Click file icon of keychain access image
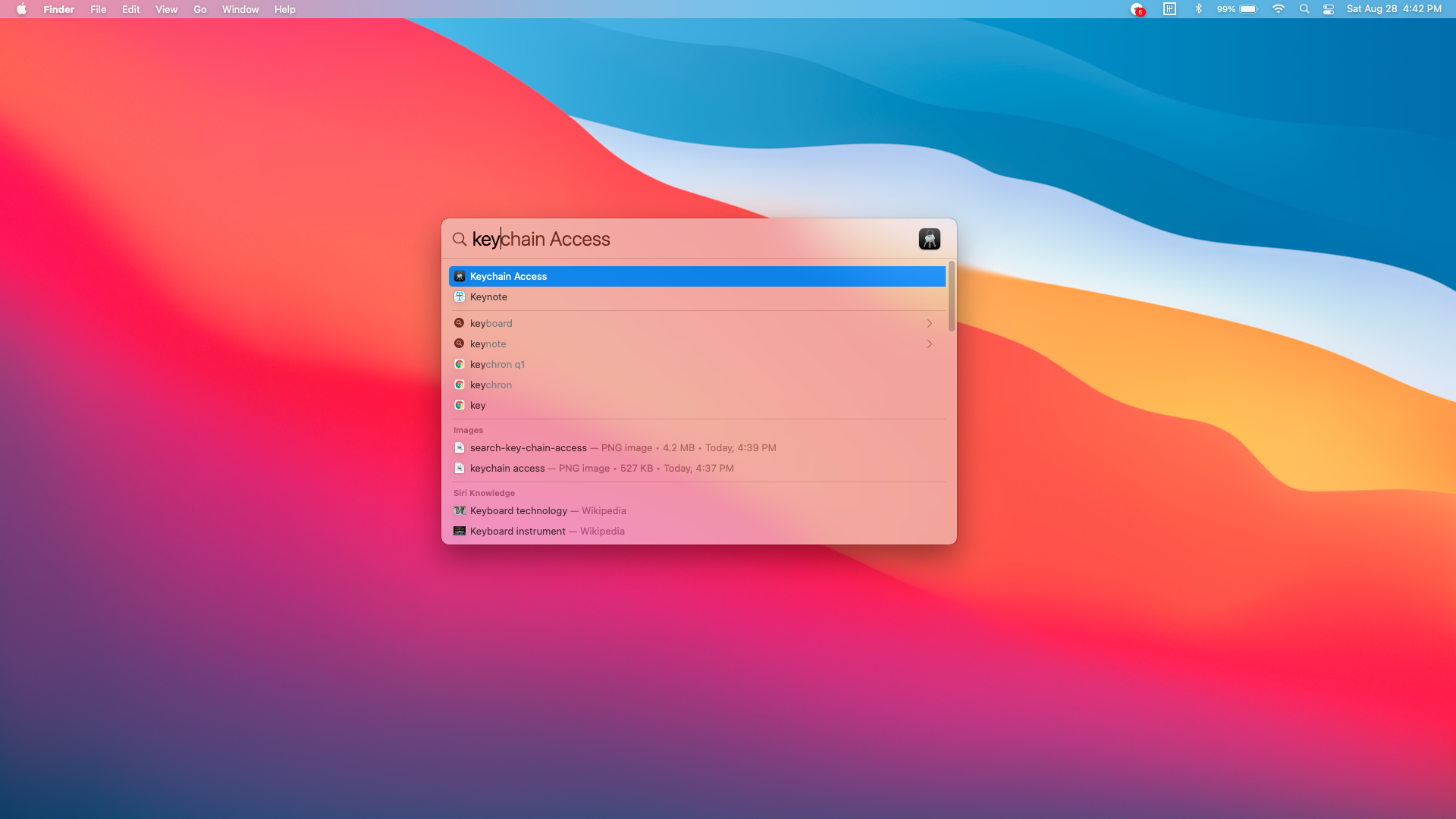Image resolution: width=1456 pixels, height=819 pixels. point(459,468)
